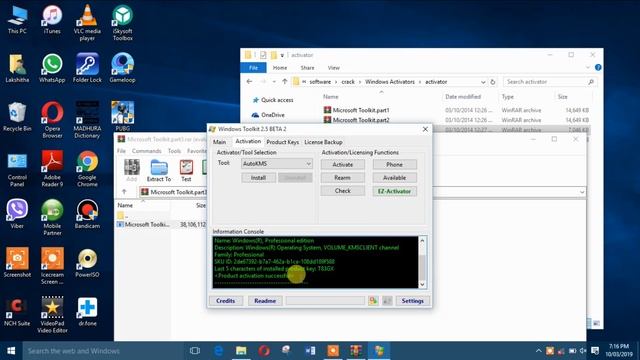Open Task View on taskbar
Screen dimensions: 640x360
195,351
